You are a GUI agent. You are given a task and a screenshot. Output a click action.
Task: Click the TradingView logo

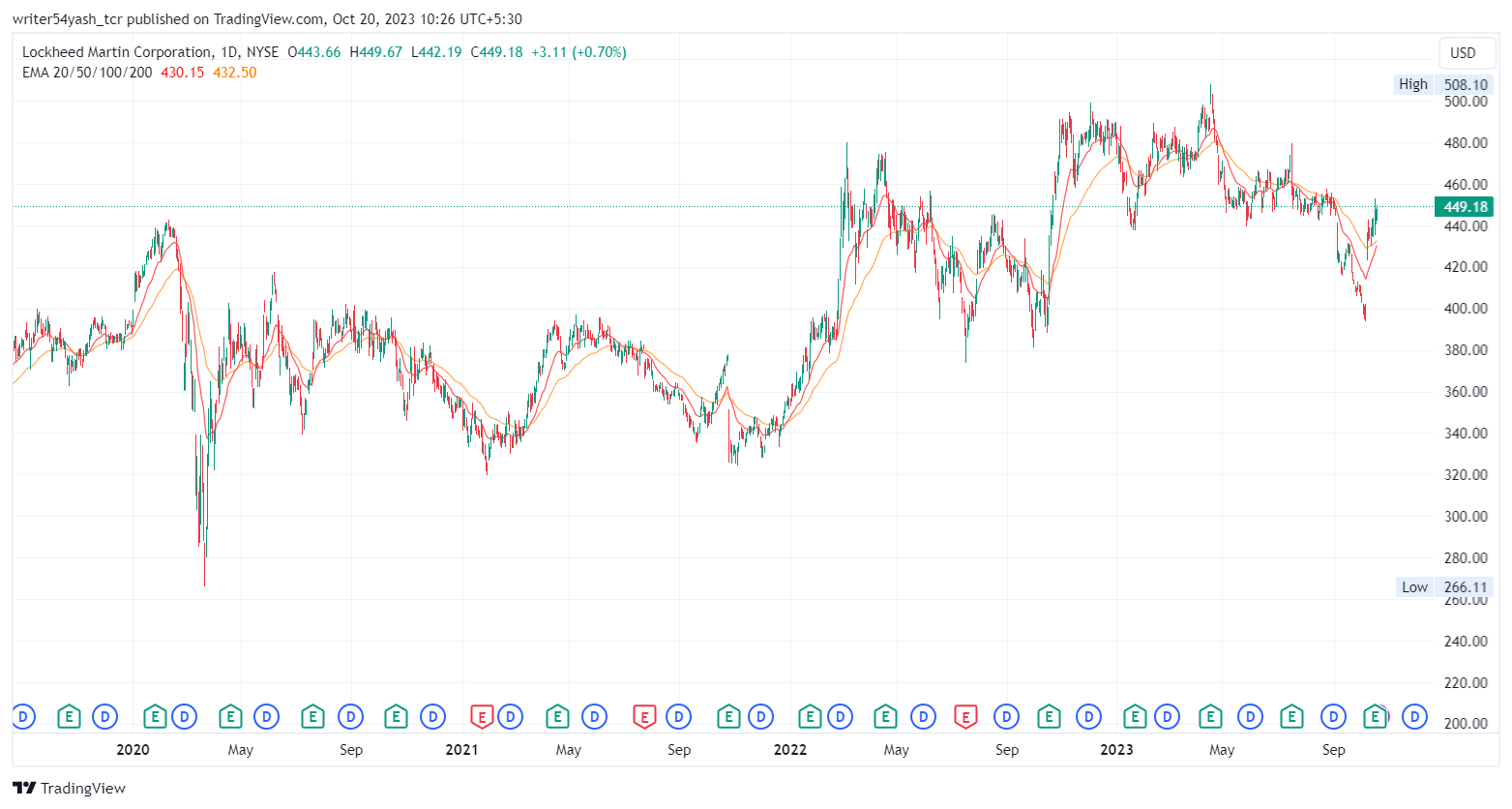pos(70,788)
